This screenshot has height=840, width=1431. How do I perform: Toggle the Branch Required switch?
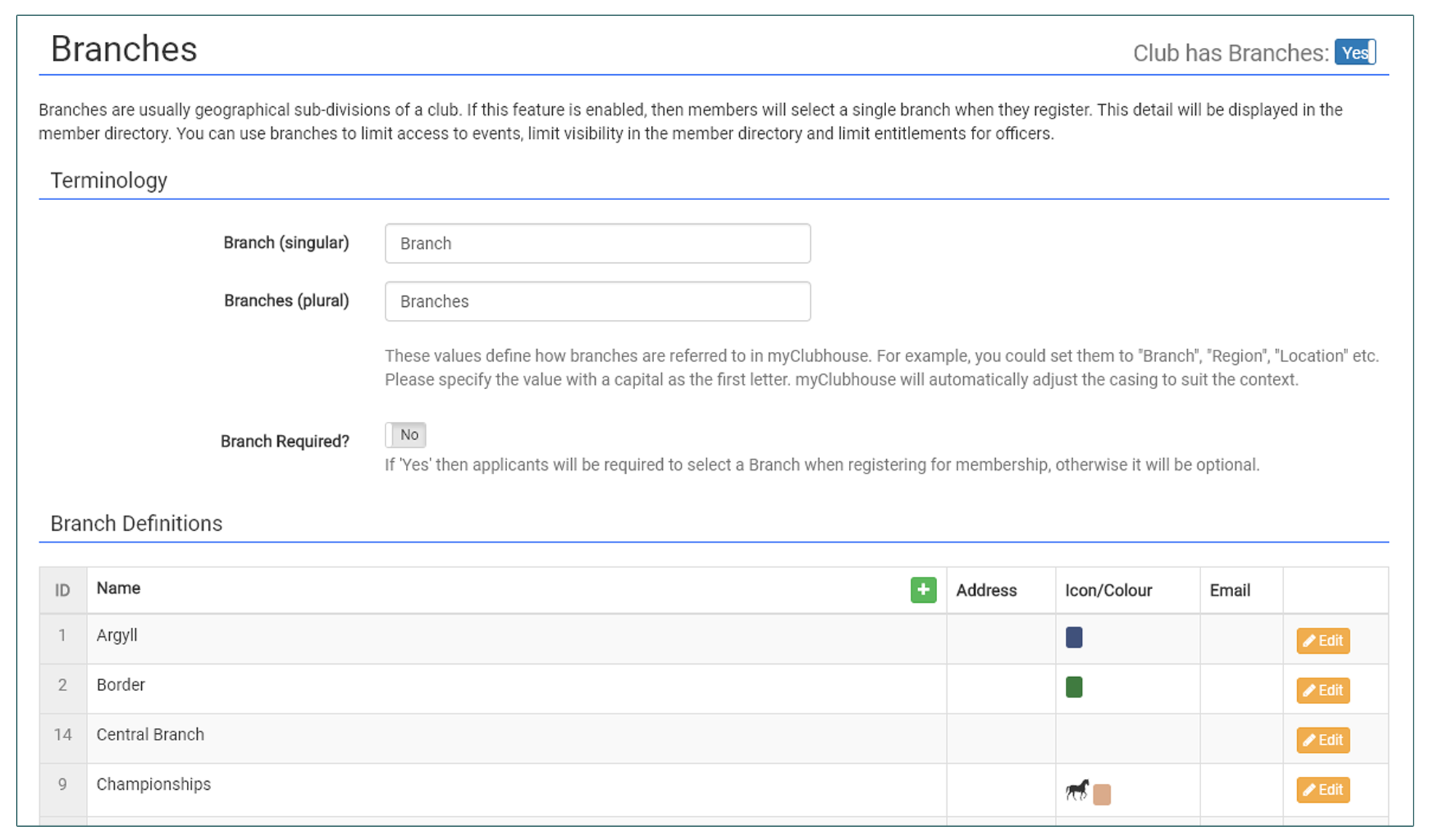pyautogui.click(x=405, y=435)
